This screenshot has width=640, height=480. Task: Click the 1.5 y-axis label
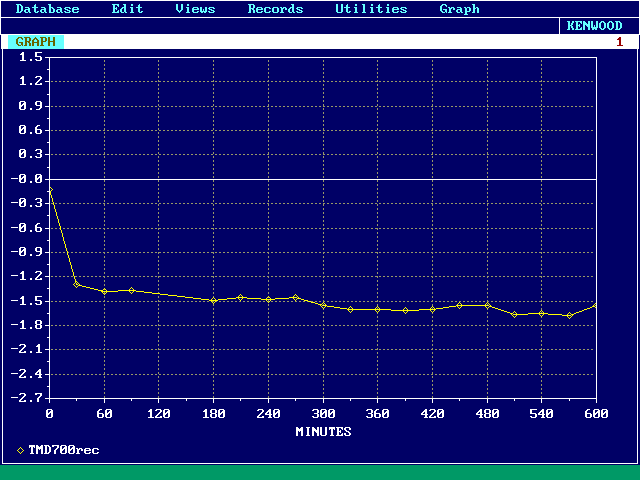(x=31, y=57)
